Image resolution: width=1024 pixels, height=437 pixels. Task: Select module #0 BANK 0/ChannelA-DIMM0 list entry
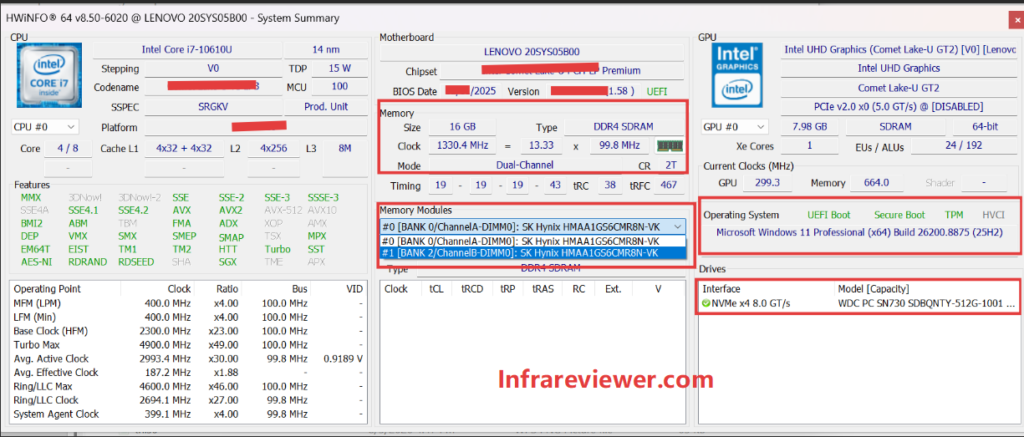point(533,240)
